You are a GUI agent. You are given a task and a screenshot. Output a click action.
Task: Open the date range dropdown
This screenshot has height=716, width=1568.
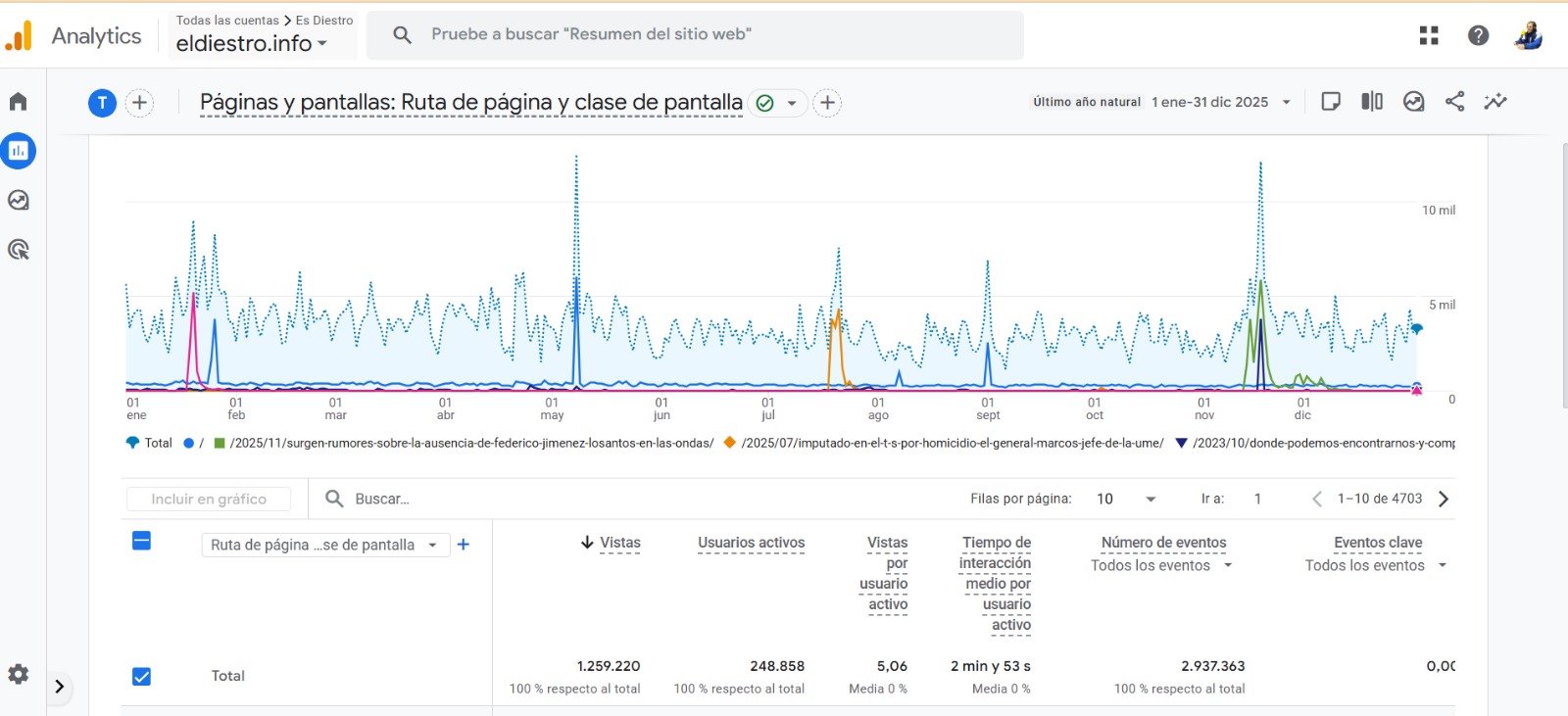coord(1221,102)
